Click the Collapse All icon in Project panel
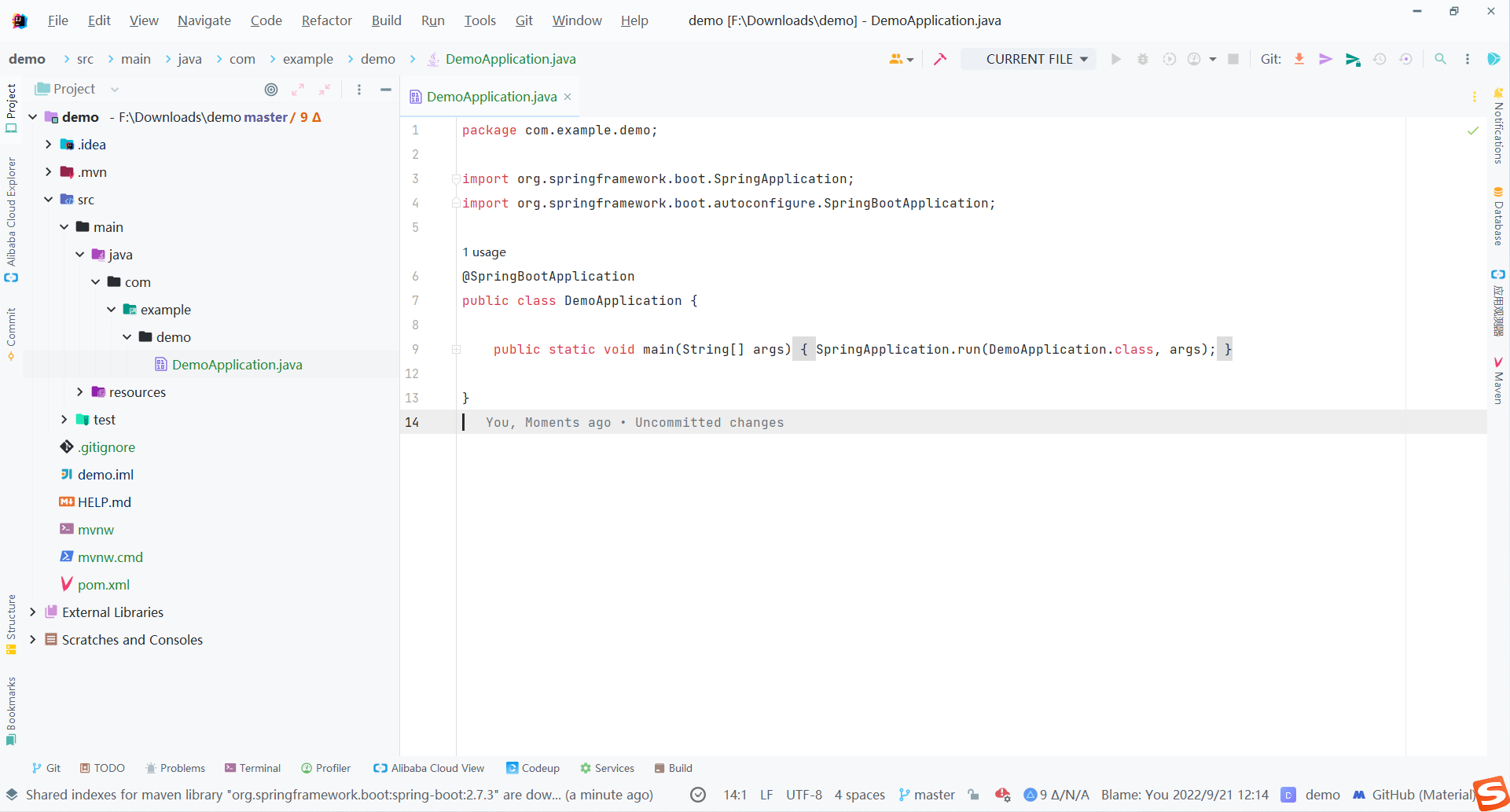The height and width of the screenshot is (812, 1510). [x=325, y=90]
